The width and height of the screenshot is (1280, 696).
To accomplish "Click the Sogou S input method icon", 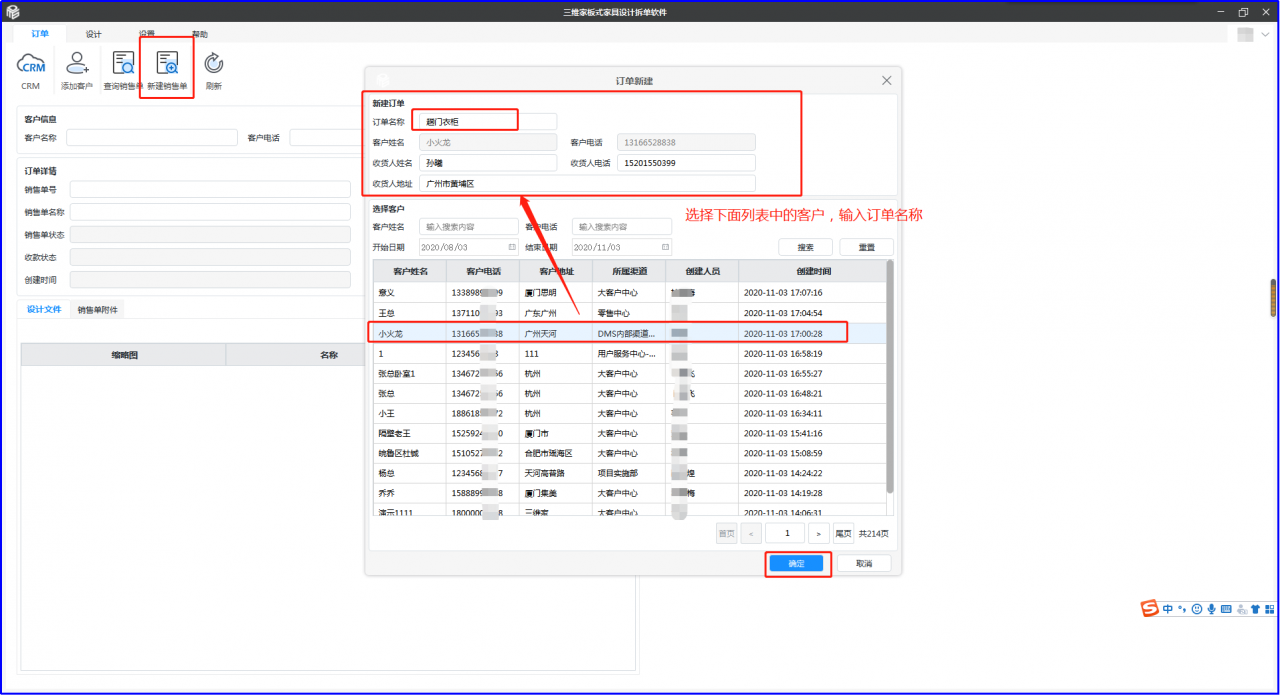I will [x=1150, y=608].
